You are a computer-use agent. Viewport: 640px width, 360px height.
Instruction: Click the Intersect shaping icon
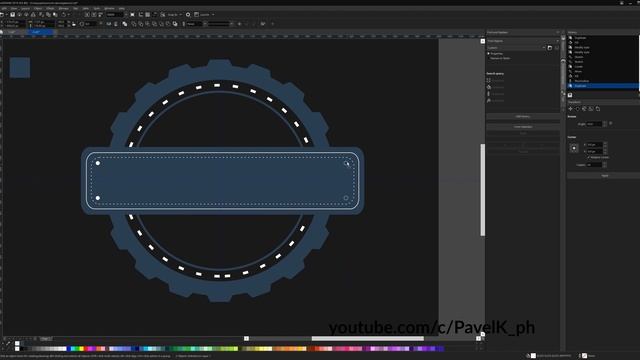[147, 24]
